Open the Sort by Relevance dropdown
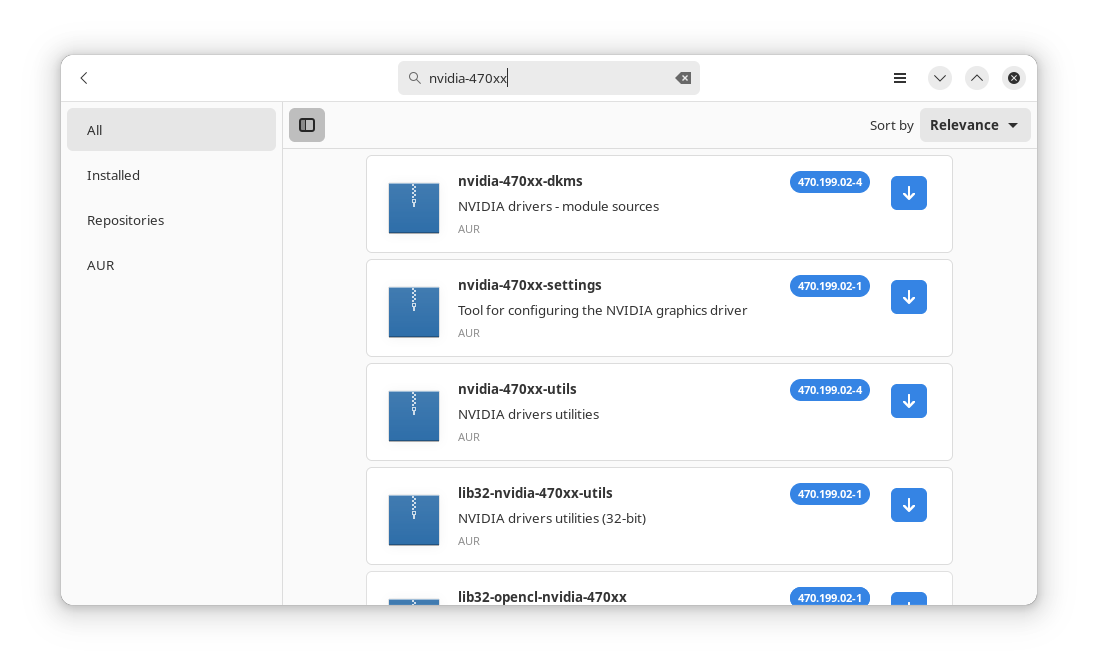The height and width of the screenshot is (672, 1098). pos(975,125)
